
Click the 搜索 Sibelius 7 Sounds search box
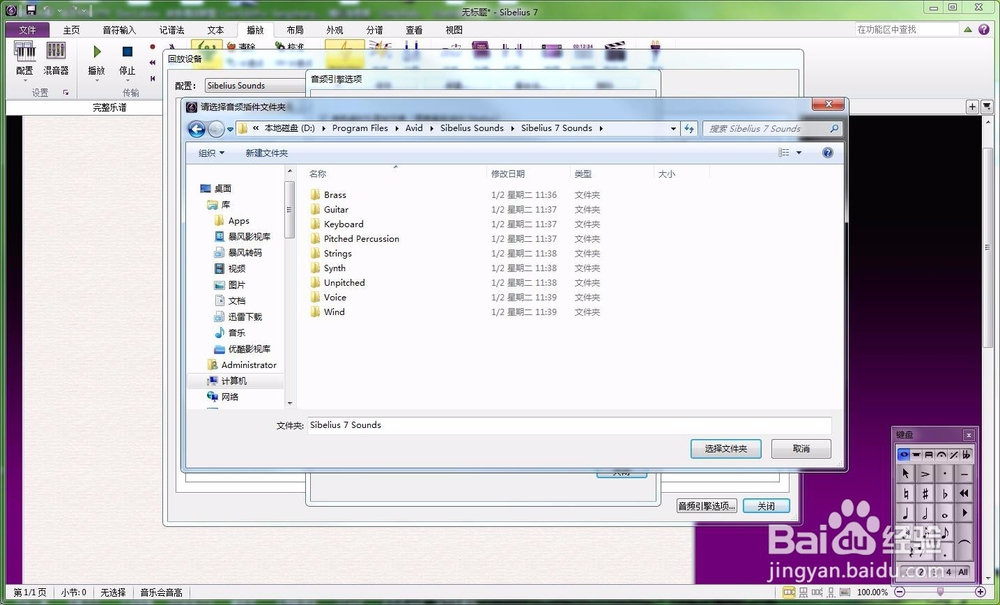click(772, 129)
